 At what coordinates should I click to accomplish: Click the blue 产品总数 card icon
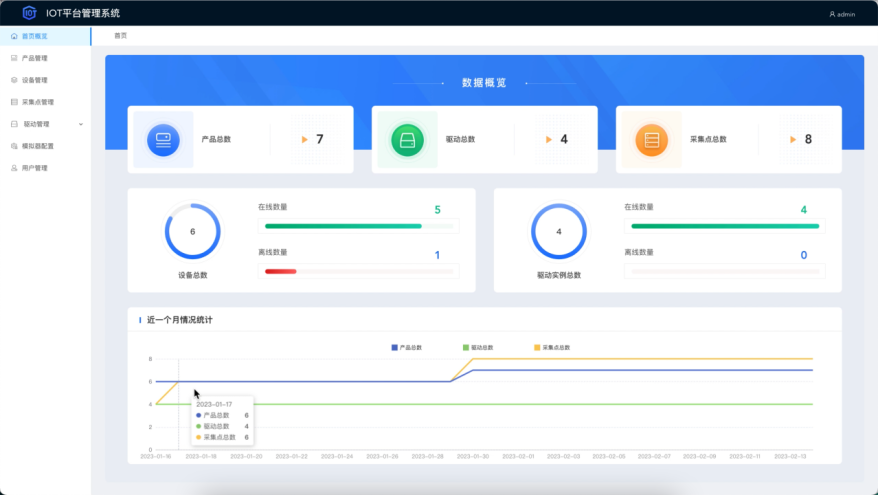pos(163,139)
